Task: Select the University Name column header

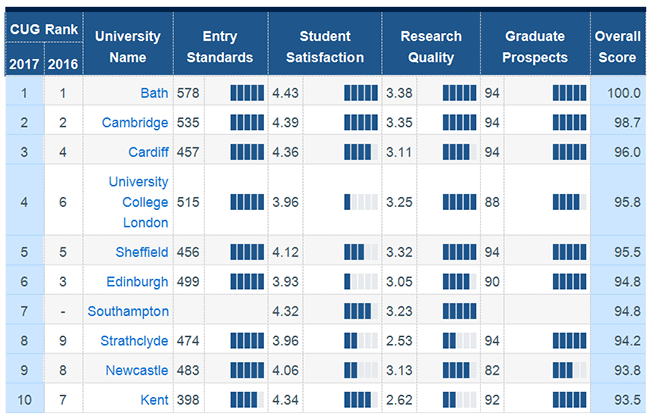Action: point(128,46)
